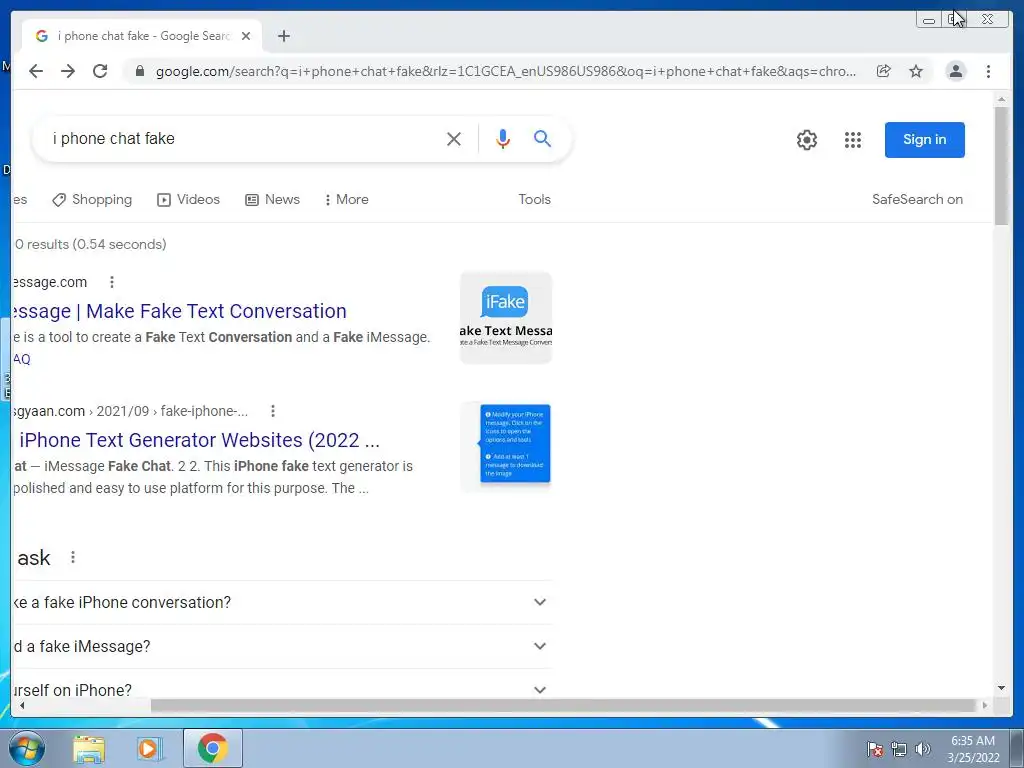Image resolution: width=1024 pixels, height=768 pixels.
Task: Click the vertical scrollbar thumb
Action: point(1000,166)
